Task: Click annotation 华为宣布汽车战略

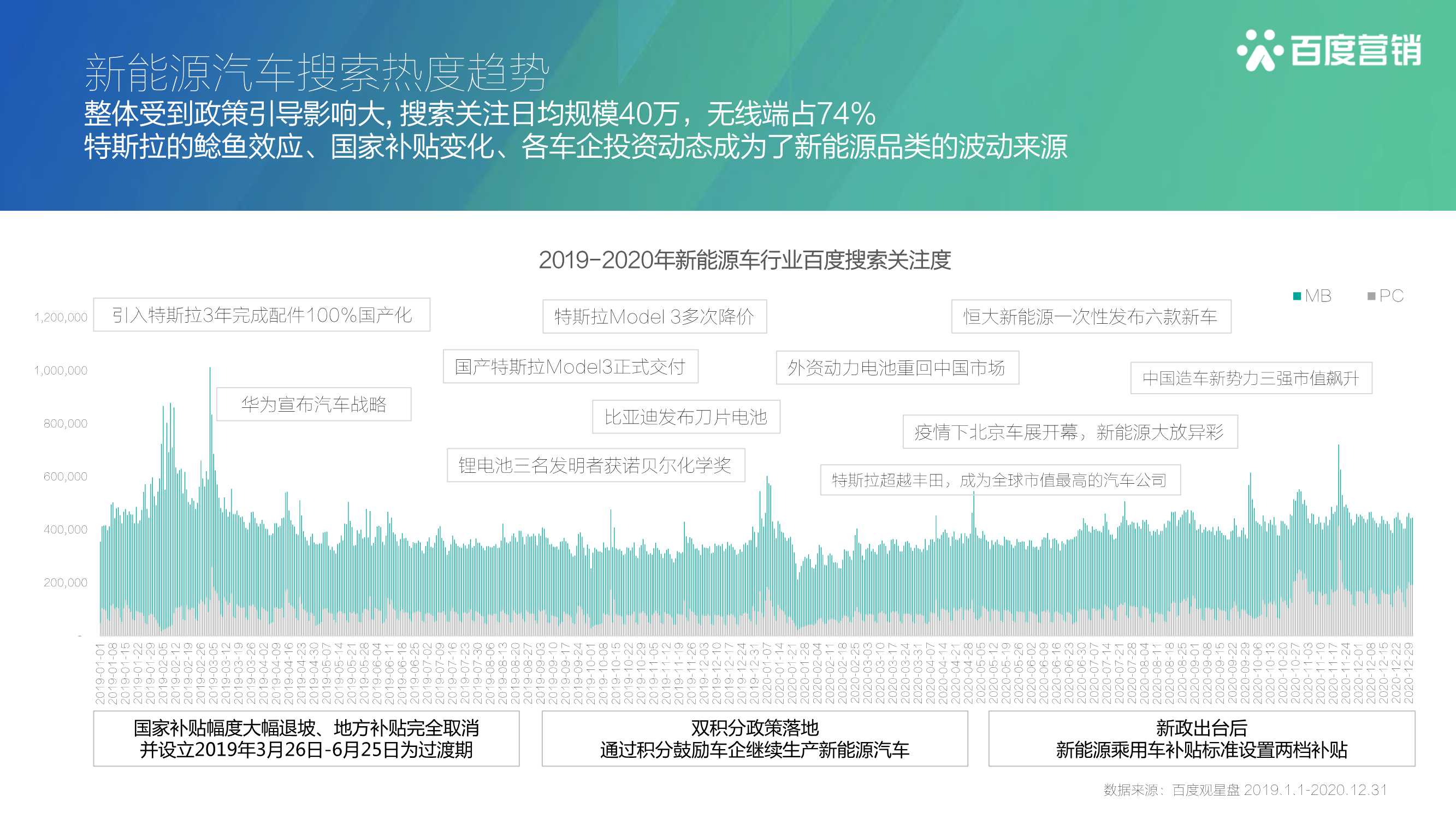Action: (313, 404)
